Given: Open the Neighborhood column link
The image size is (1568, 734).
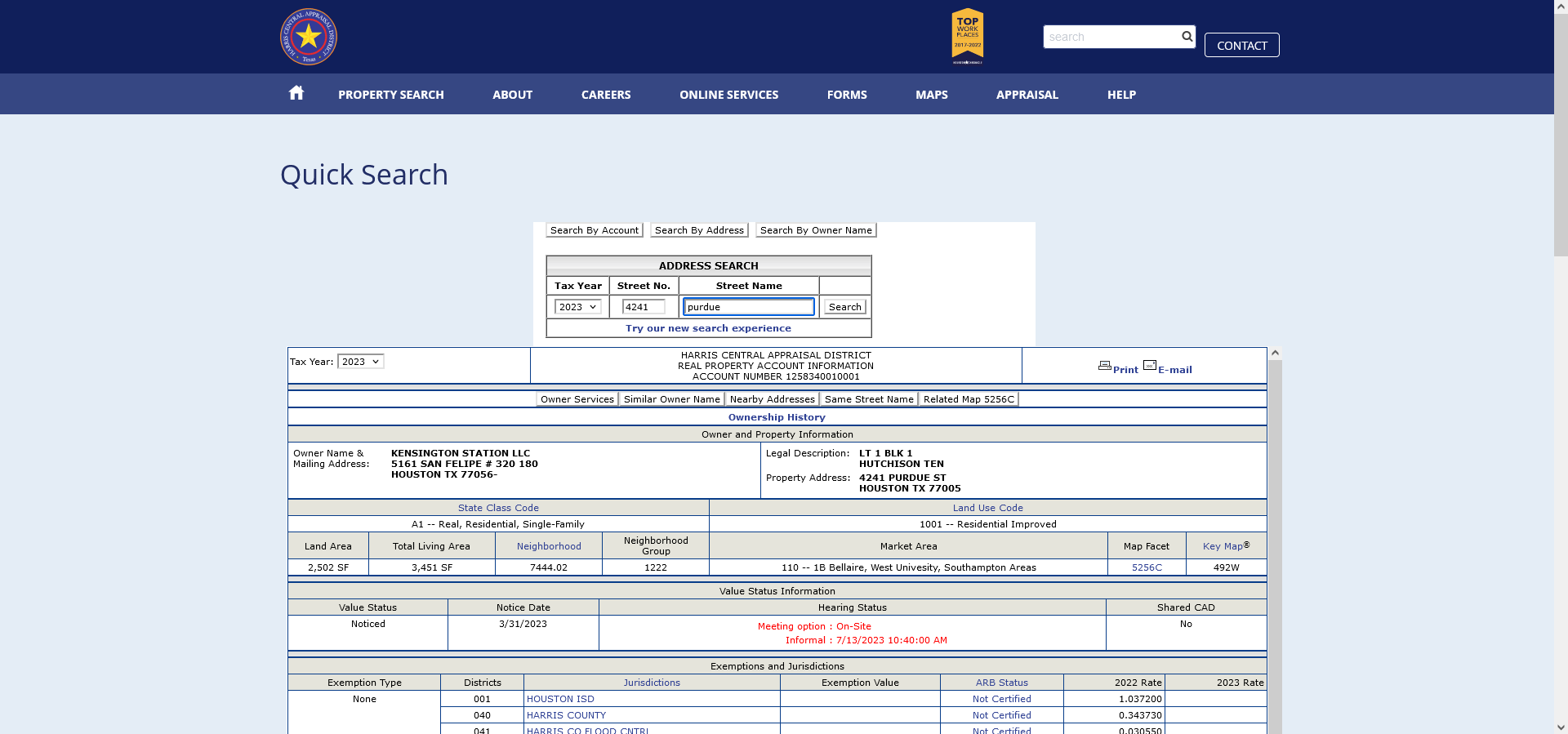Looking at the screenshot, I should [549, 546].
